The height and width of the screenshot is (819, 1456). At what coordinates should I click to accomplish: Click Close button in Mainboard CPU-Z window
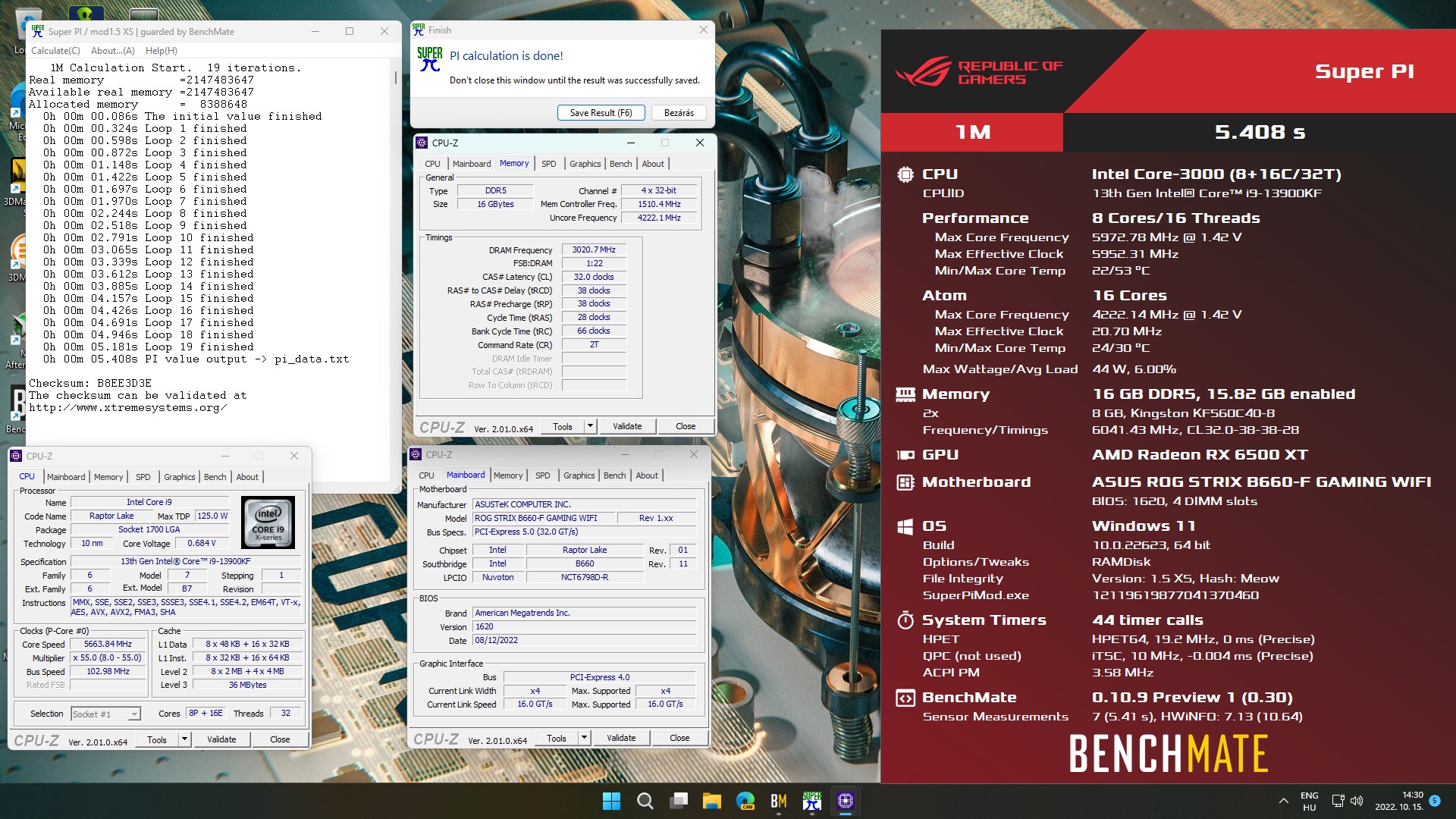[x=679, y=739]
